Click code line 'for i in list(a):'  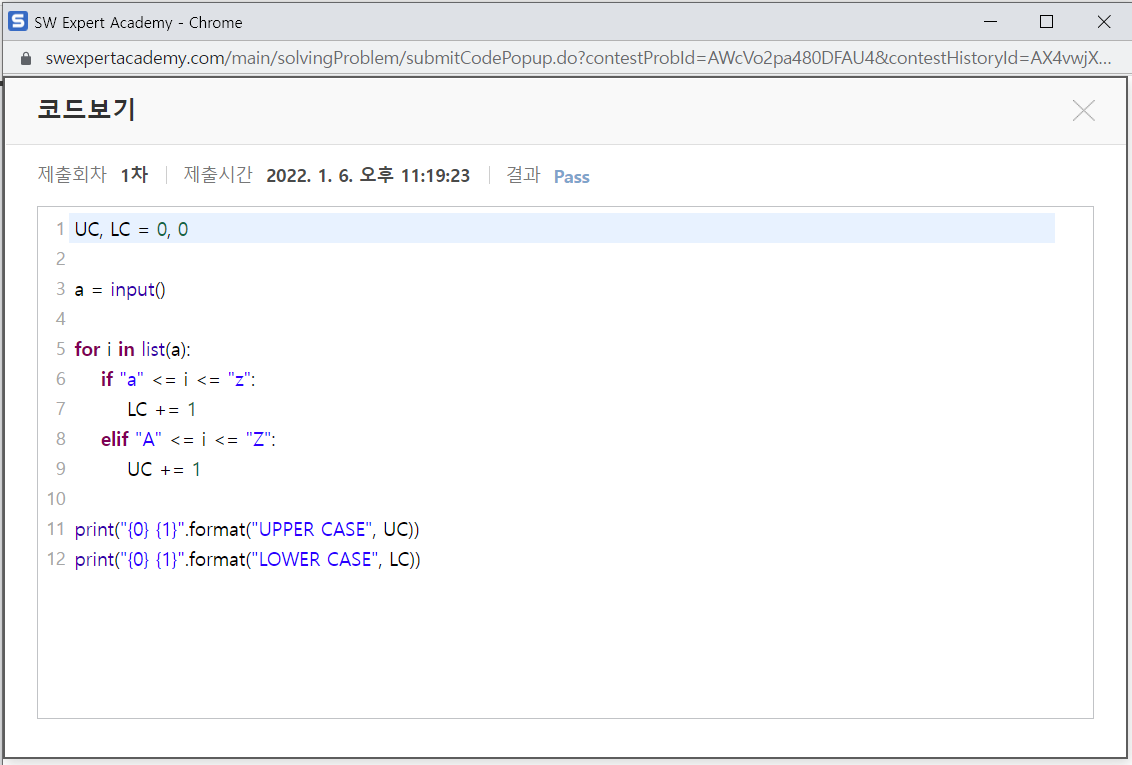click(132, 349)
